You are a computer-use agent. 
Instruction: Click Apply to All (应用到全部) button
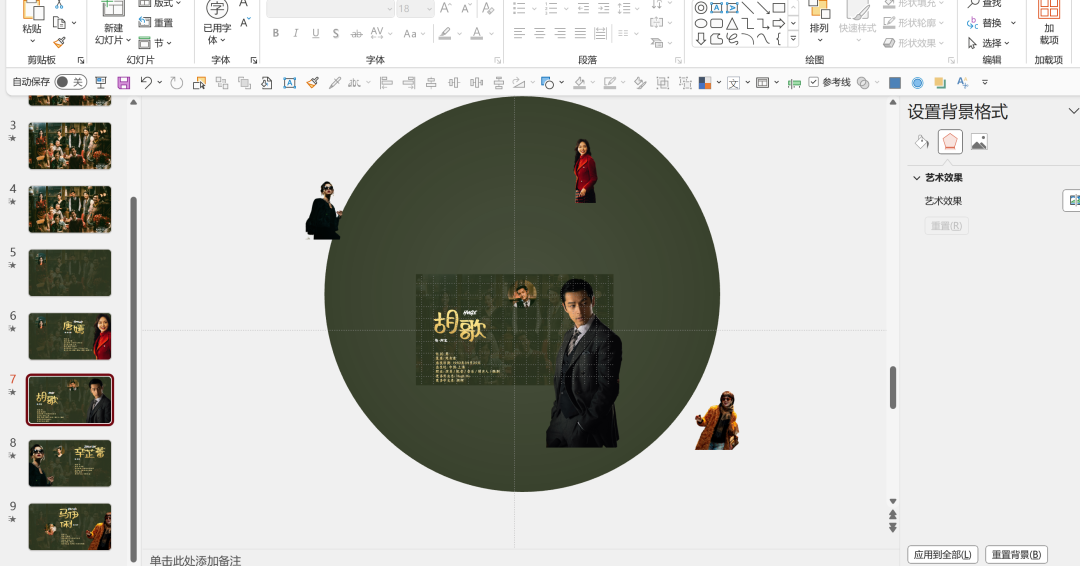[942, 554]
